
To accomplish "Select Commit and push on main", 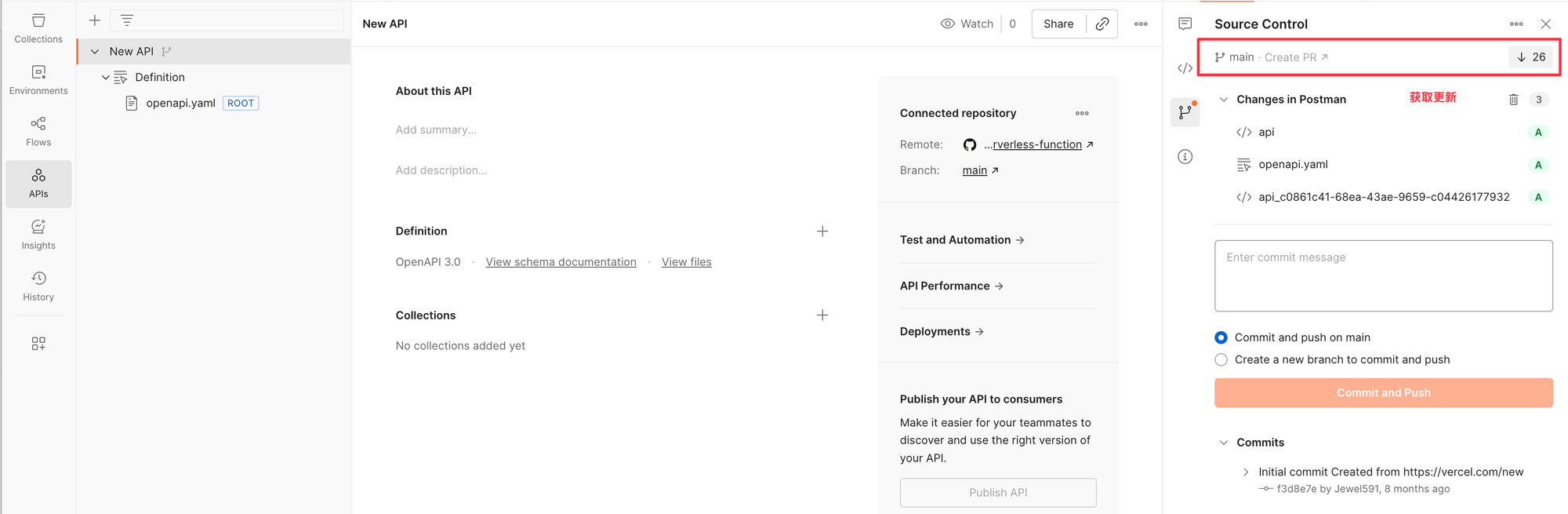I will [x=1221, y=337].
